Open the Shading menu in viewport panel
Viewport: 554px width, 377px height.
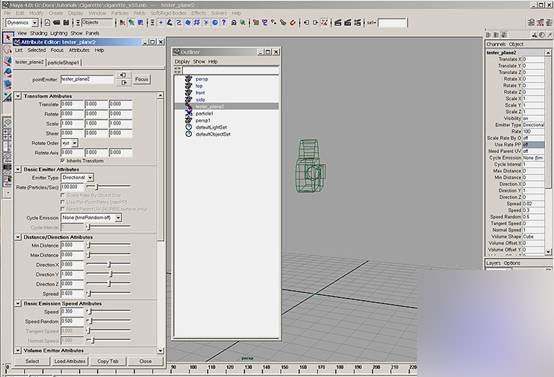click(38, 33)
